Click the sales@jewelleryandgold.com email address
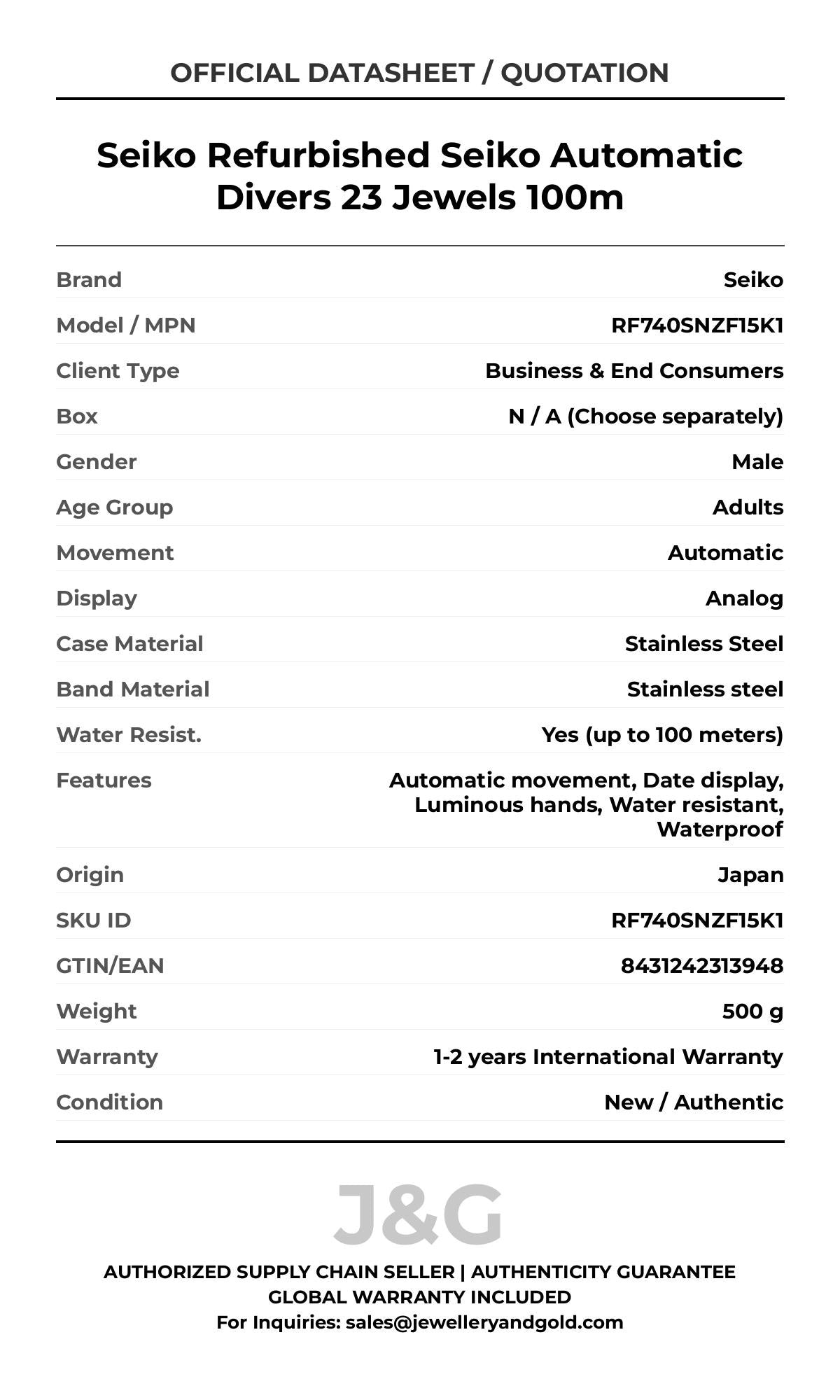 point(484,1322)
